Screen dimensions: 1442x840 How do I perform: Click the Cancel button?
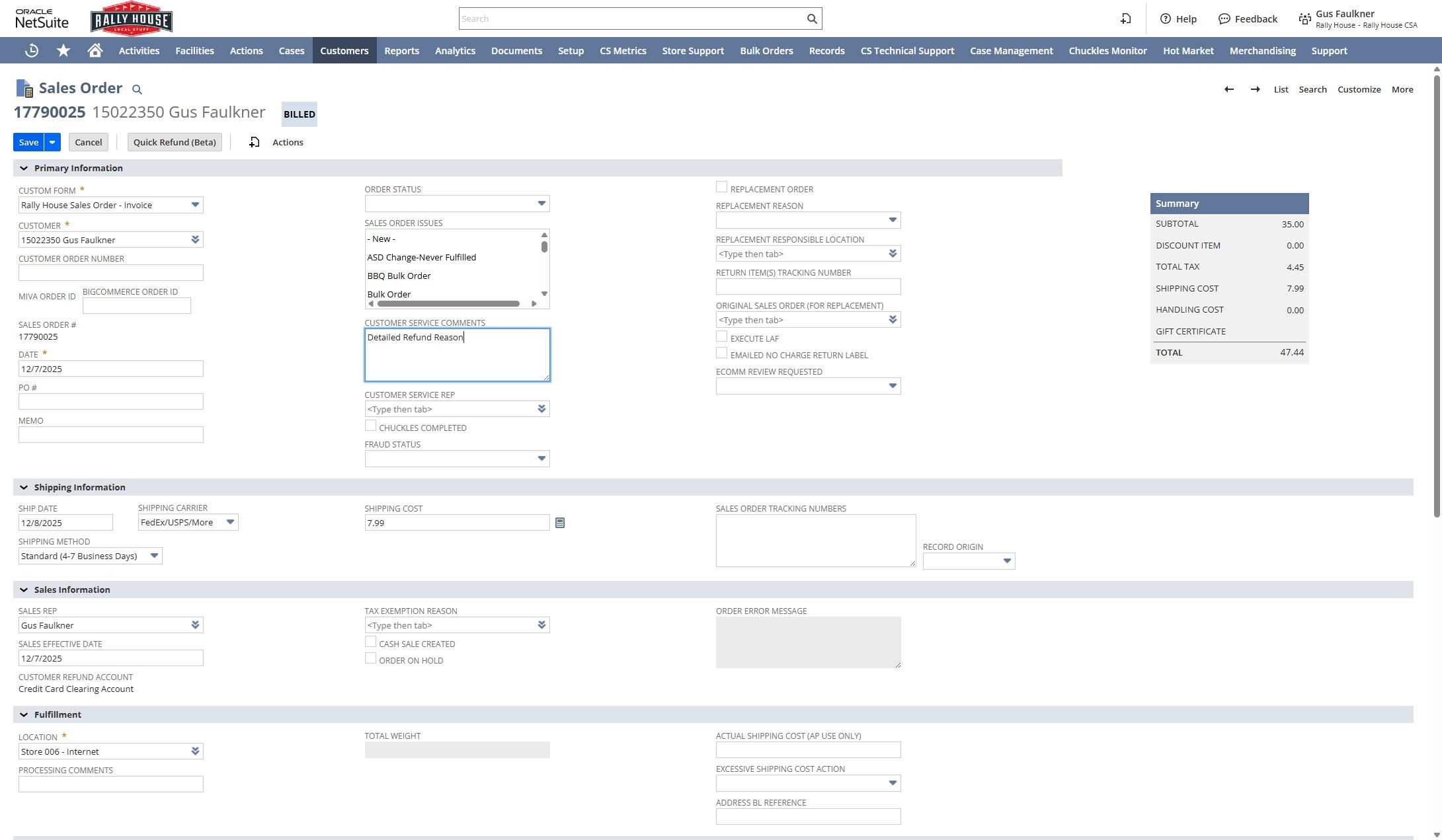pyautogui.click(x=89, y=142)
